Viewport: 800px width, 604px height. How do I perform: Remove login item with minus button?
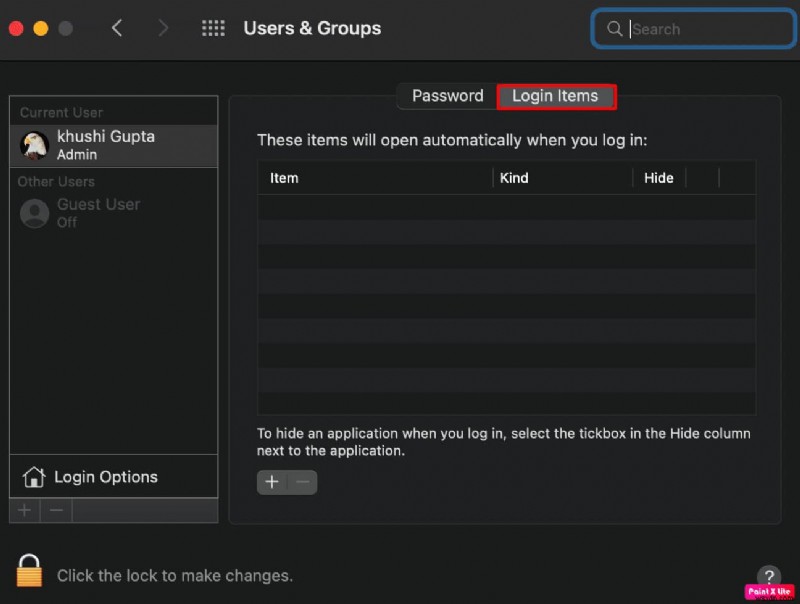pyautogui.click(x=303, y=482)
